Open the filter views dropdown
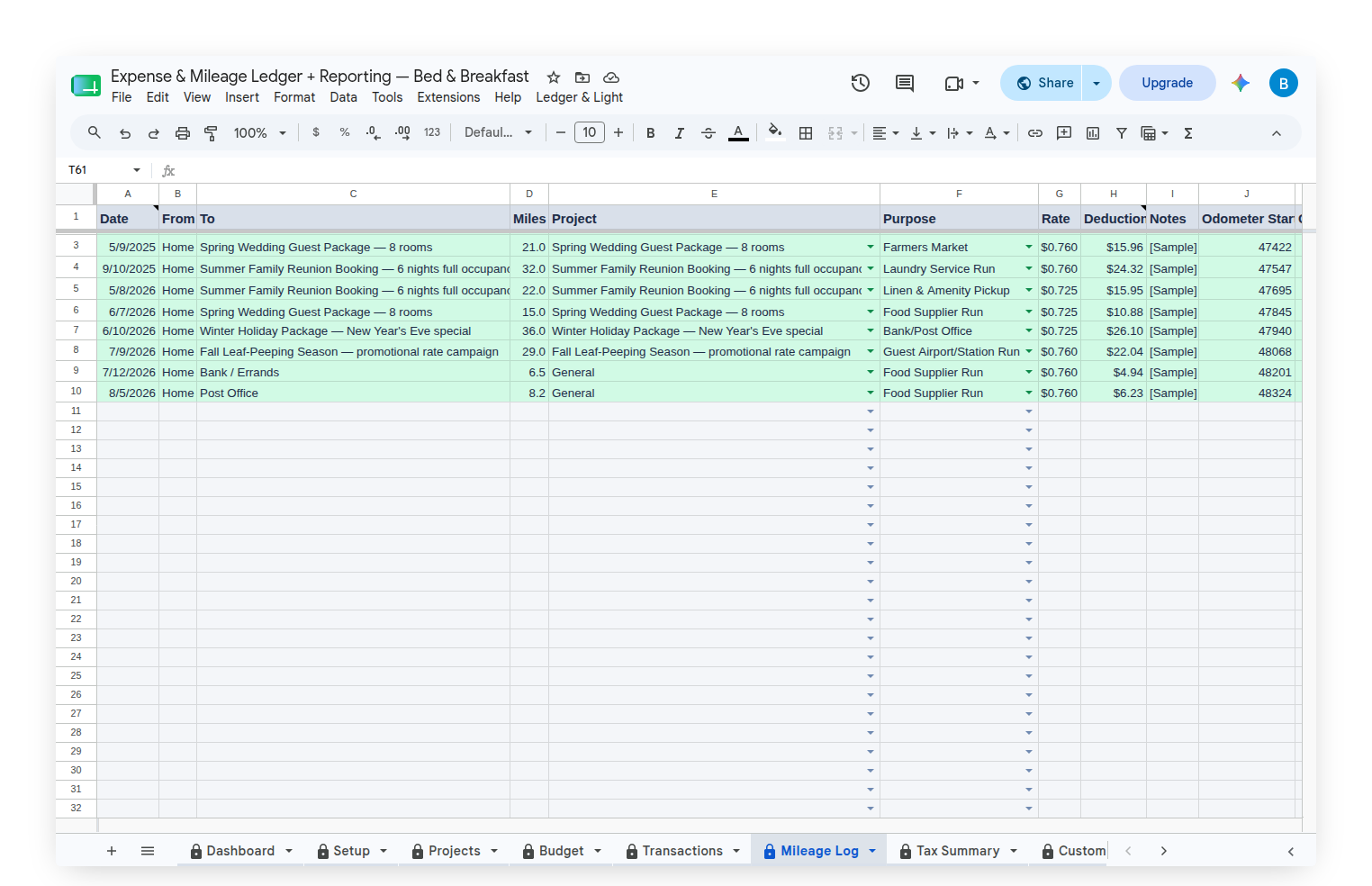1372x886 pixels. [1154, 133]
